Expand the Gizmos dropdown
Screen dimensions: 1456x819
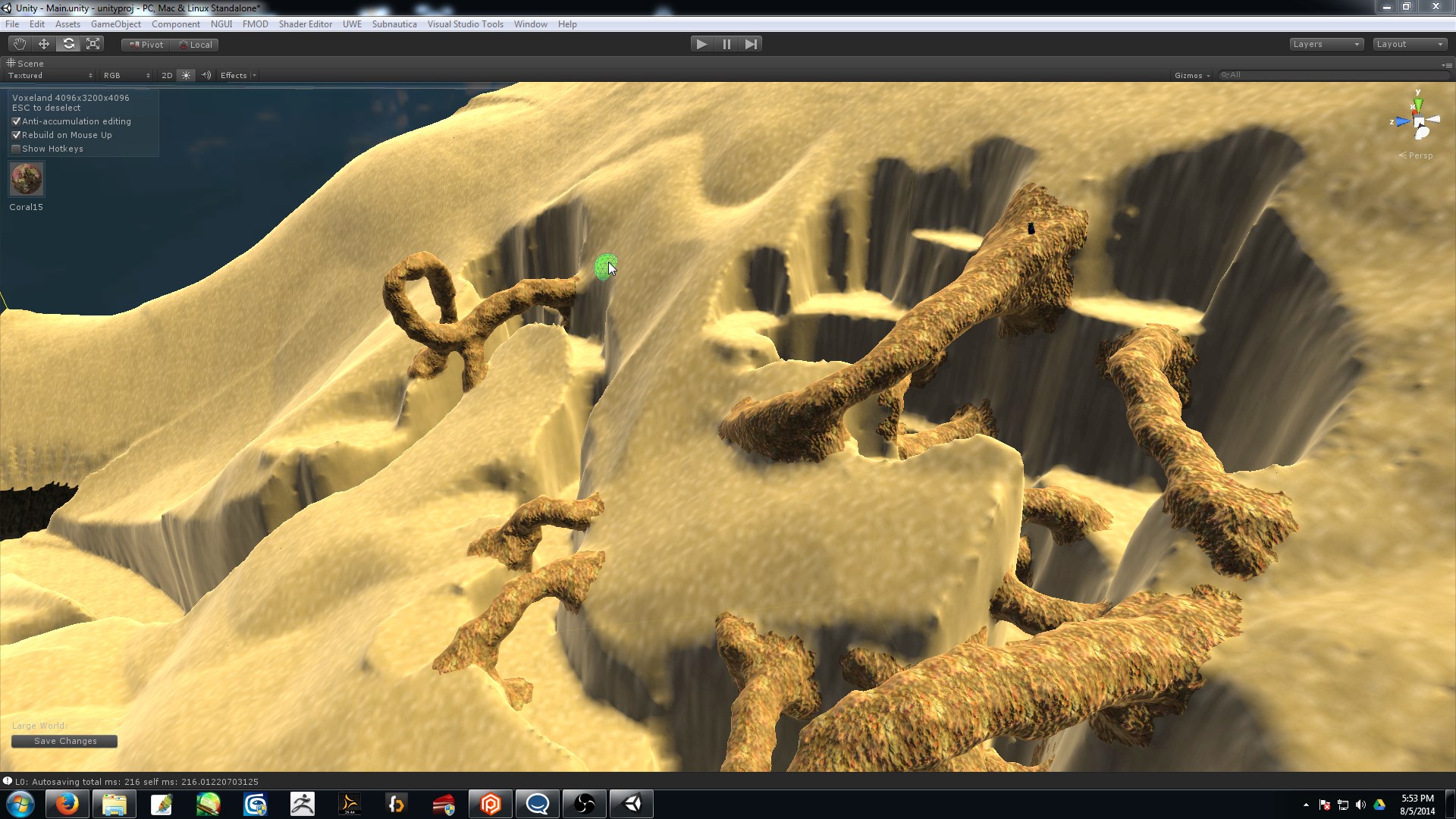pyautogui.click(x=1191, y=75)
